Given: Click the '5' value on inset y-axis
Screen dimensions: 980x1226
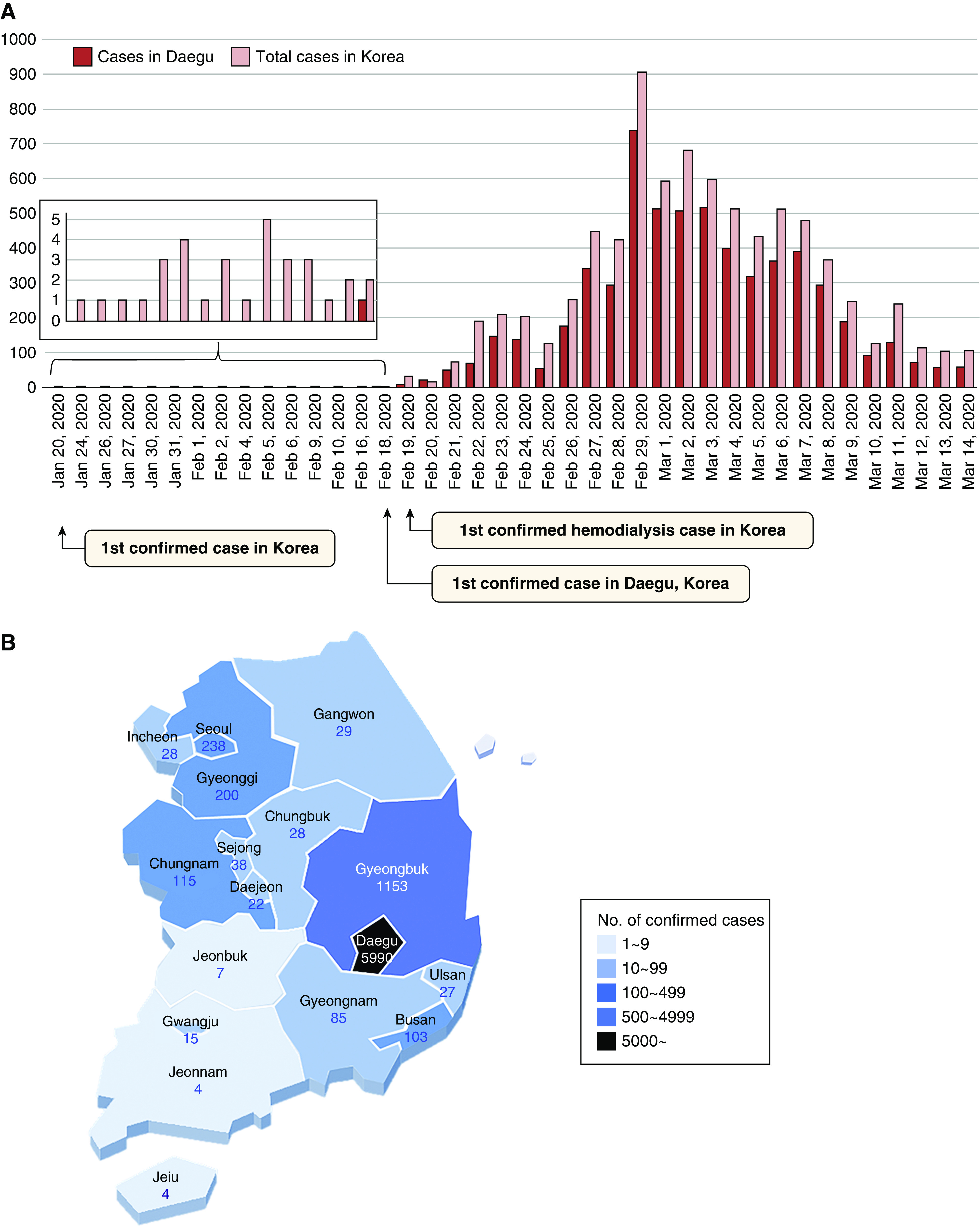Looking at the screenshot, I should (x=56, y=219).
